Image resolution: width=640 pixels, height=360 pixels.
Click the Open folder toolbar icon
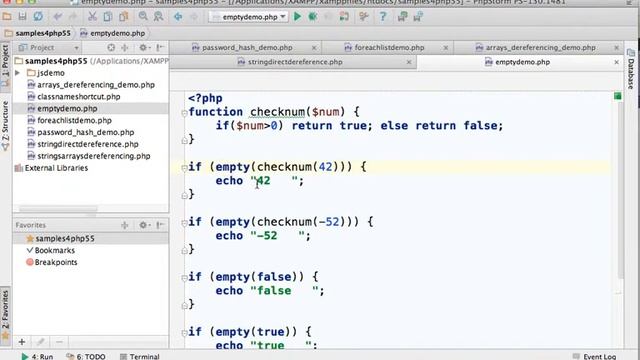[7, 17]
